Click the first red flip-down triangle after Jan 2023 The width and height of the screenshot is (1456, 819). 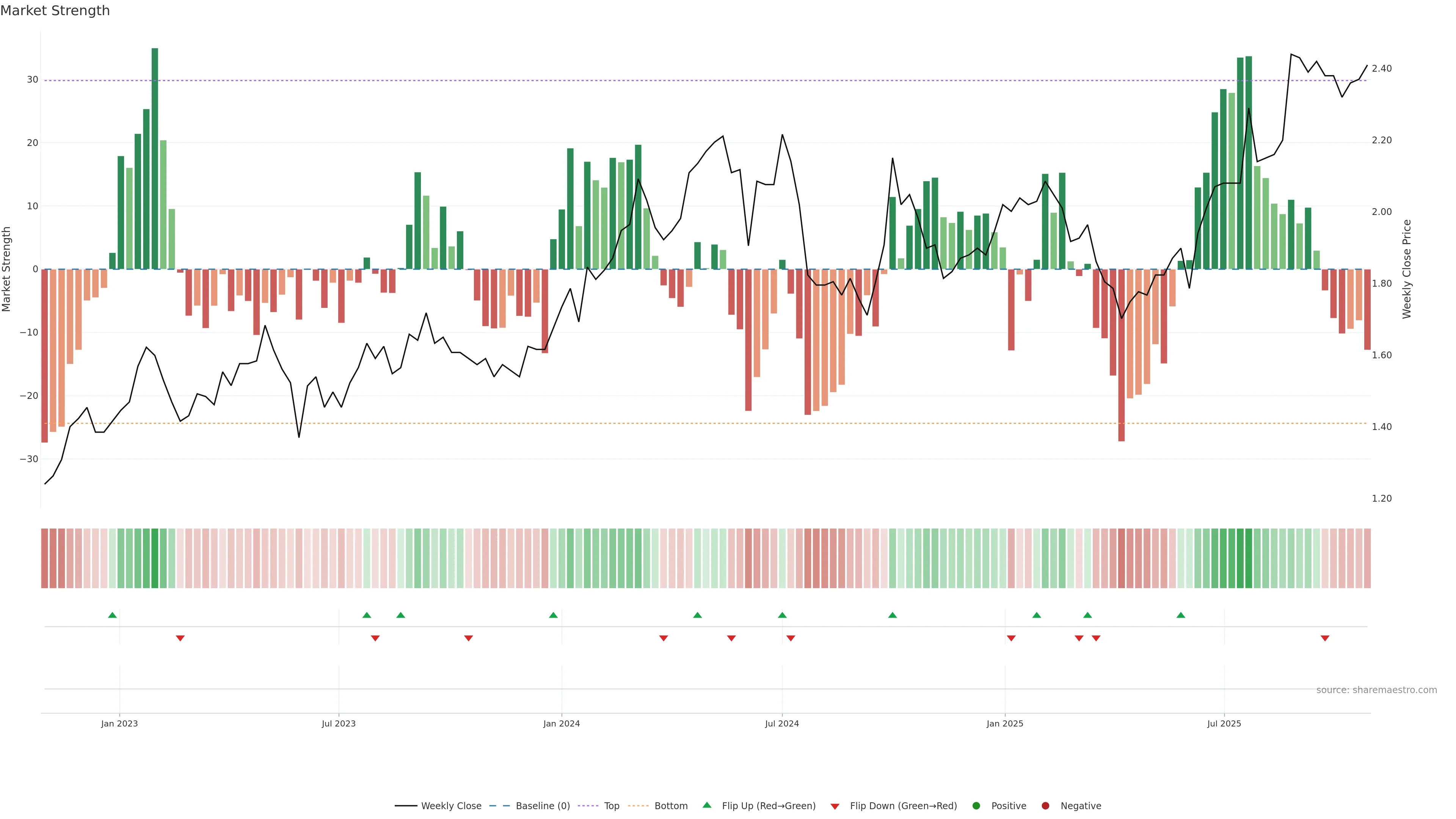coord(180,638)
